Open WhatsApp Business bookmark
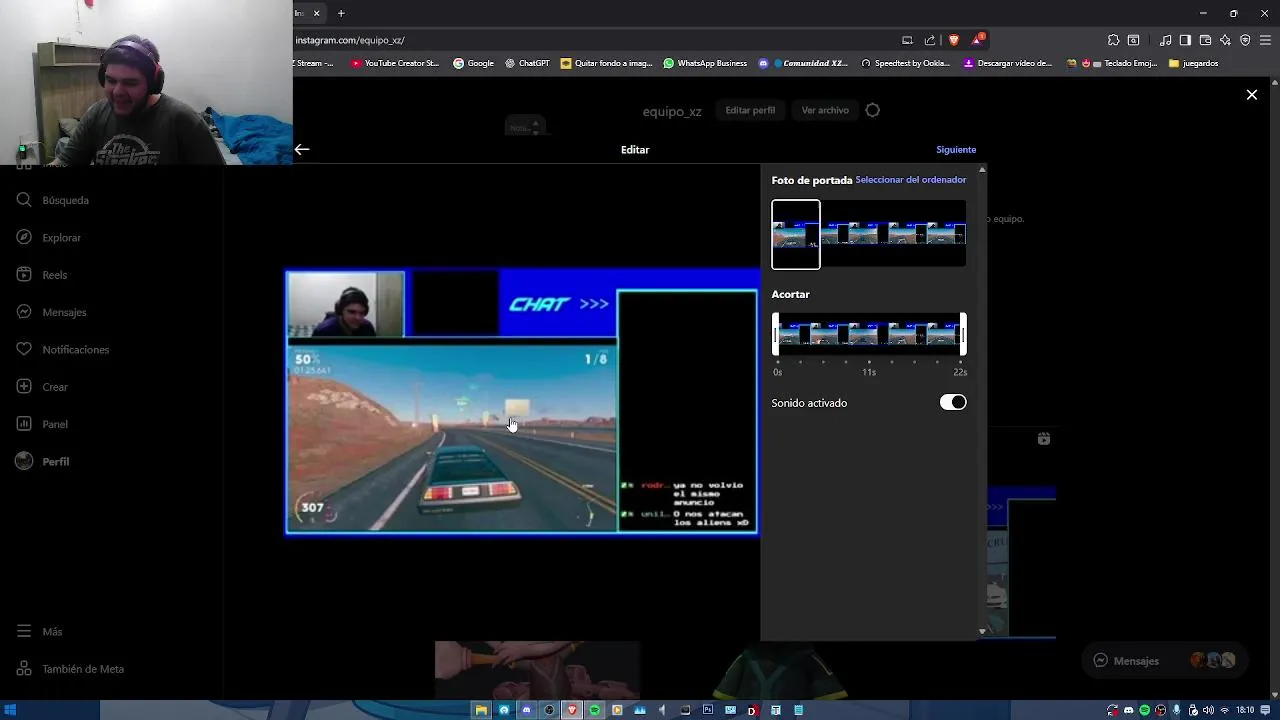Screen dimensions: 1280x720 705,63
